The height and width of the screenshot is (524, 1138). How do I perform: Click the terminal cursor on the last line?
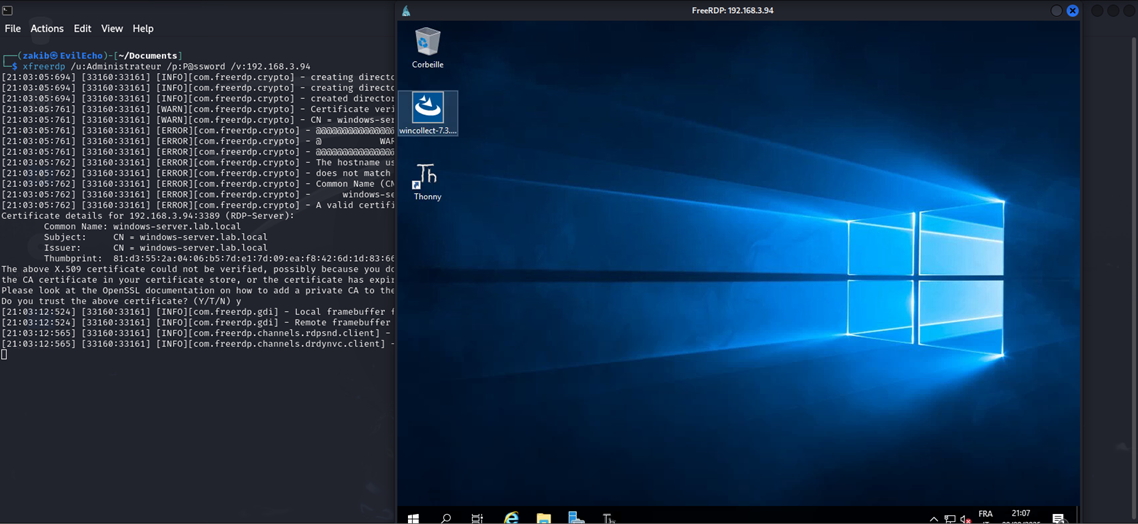[x=4, y=354]
